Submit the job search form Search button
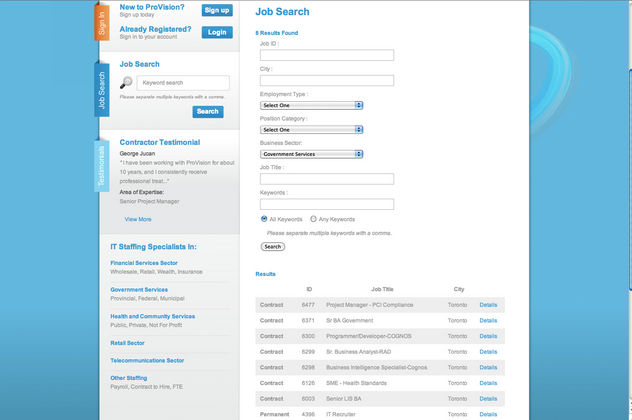Image resolution: width=632 pixels, height=420 pixels. (x=272, y=246)
